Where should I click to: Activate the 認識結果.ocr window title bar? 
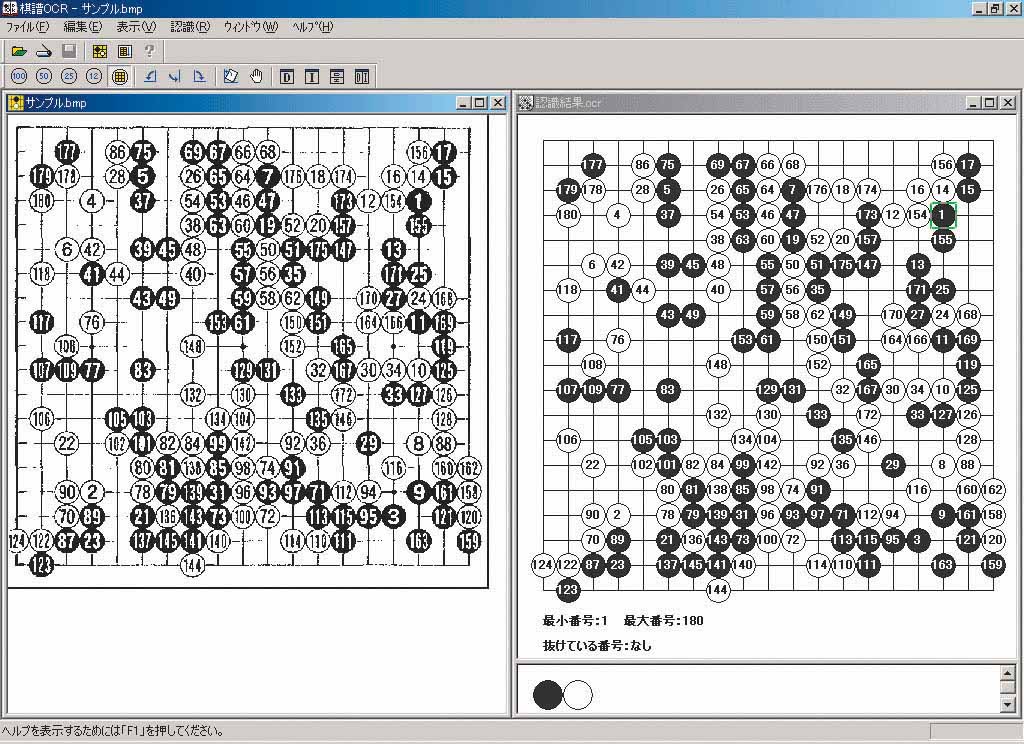point(767,103)
